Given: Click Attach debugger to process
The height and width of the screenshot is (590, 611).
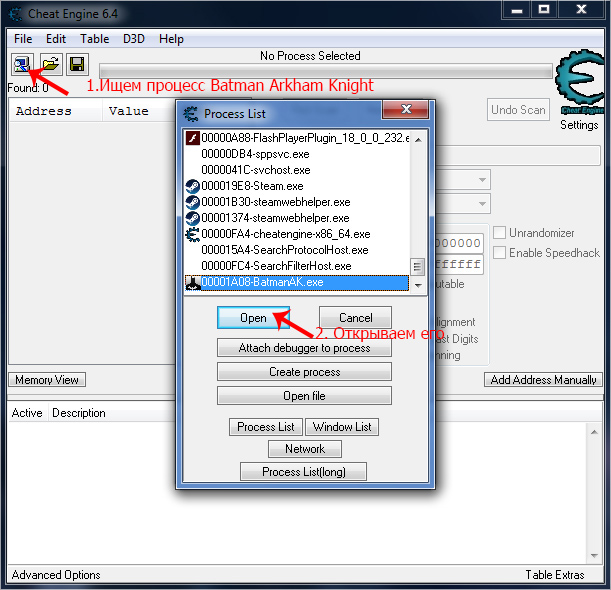Looking at the screenshot, I should pyautogui.click(x=304, y=348).
